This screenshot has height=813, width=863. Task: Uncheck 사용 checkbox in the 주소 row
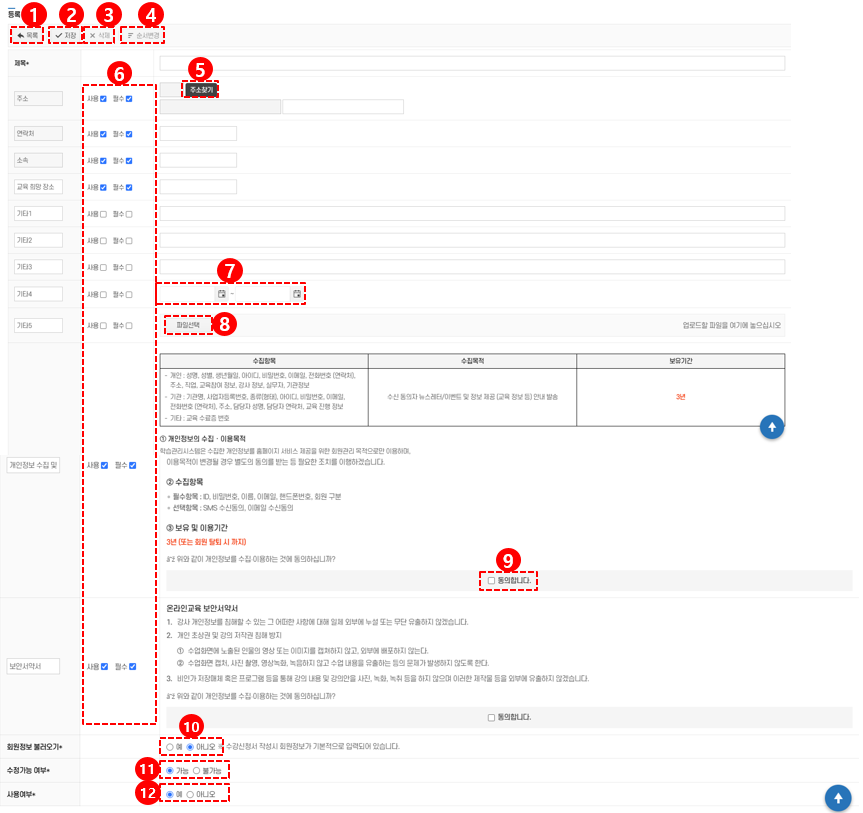point(103,99)
